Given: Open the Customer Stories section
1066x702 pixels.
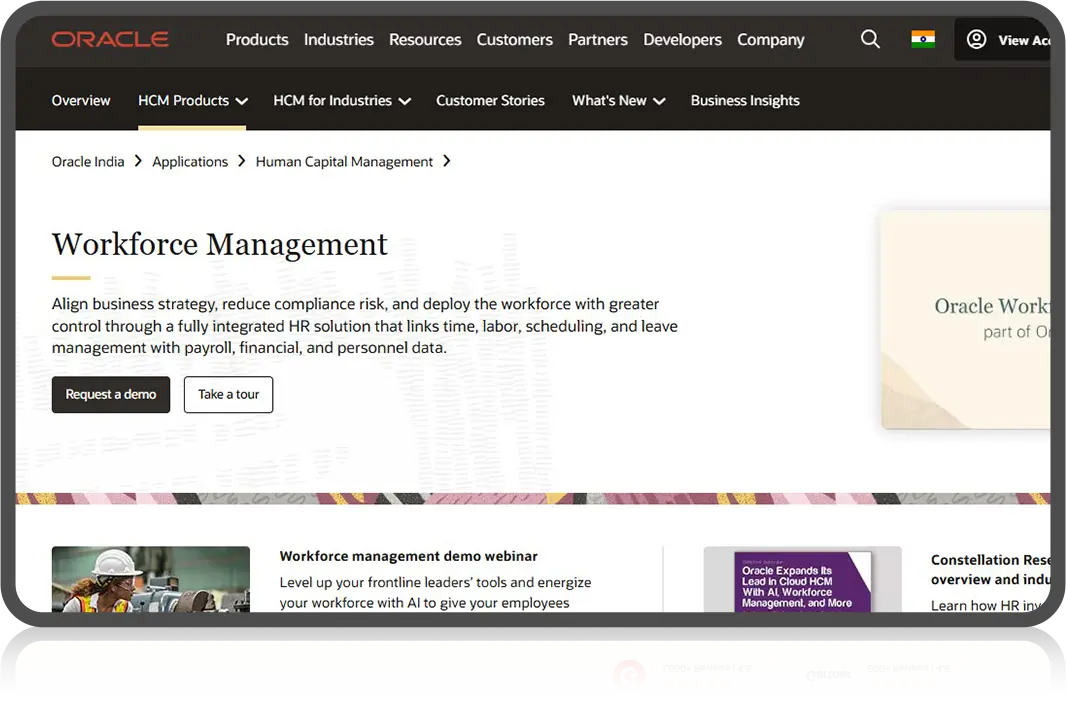Looking at the screenshot, I should coord(490,100).
